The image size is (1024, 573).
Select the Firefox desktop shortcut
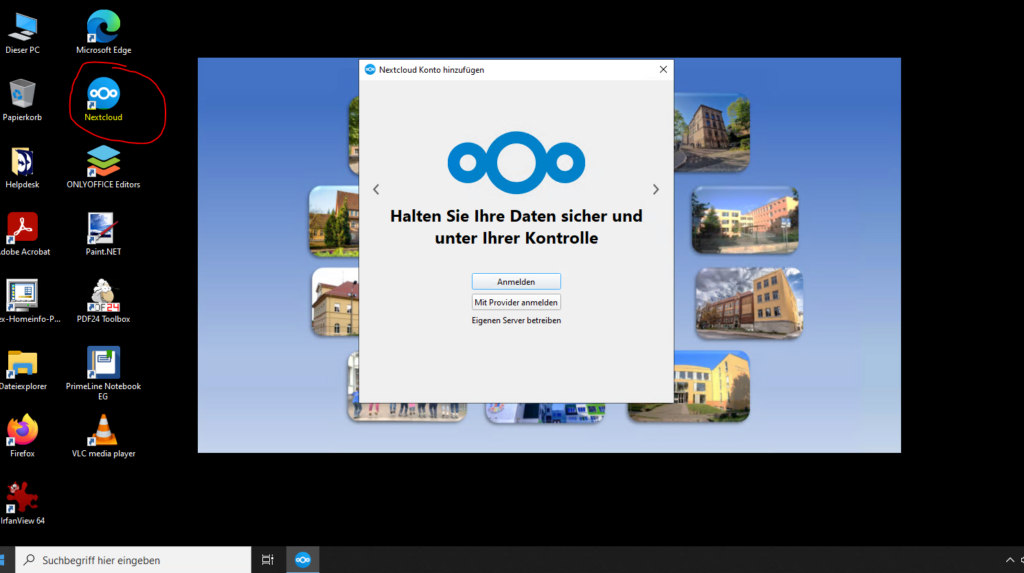(x=22, y=436)
